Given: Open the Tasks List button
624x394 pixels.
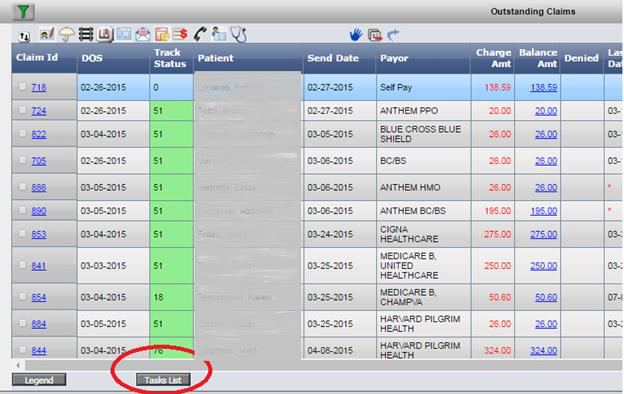Looking at the screenshot, I should click(163, 380).
